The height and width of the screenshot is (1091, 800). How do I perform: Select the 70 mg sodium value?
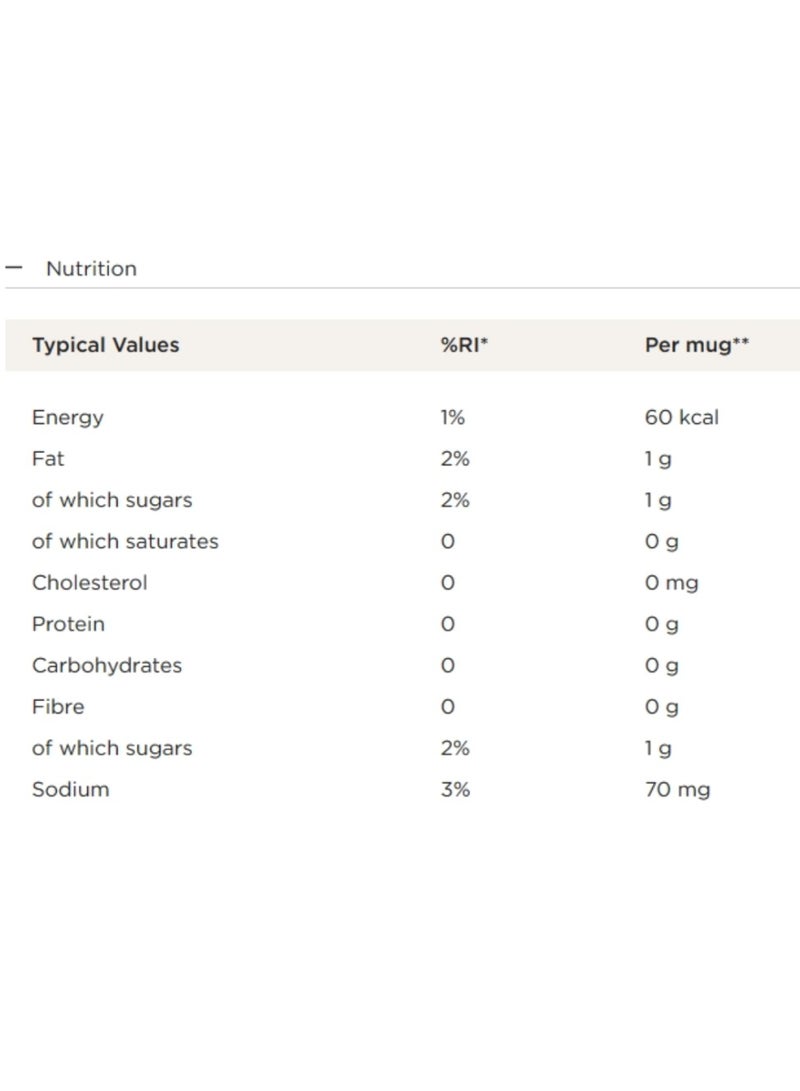coord(677,789)
